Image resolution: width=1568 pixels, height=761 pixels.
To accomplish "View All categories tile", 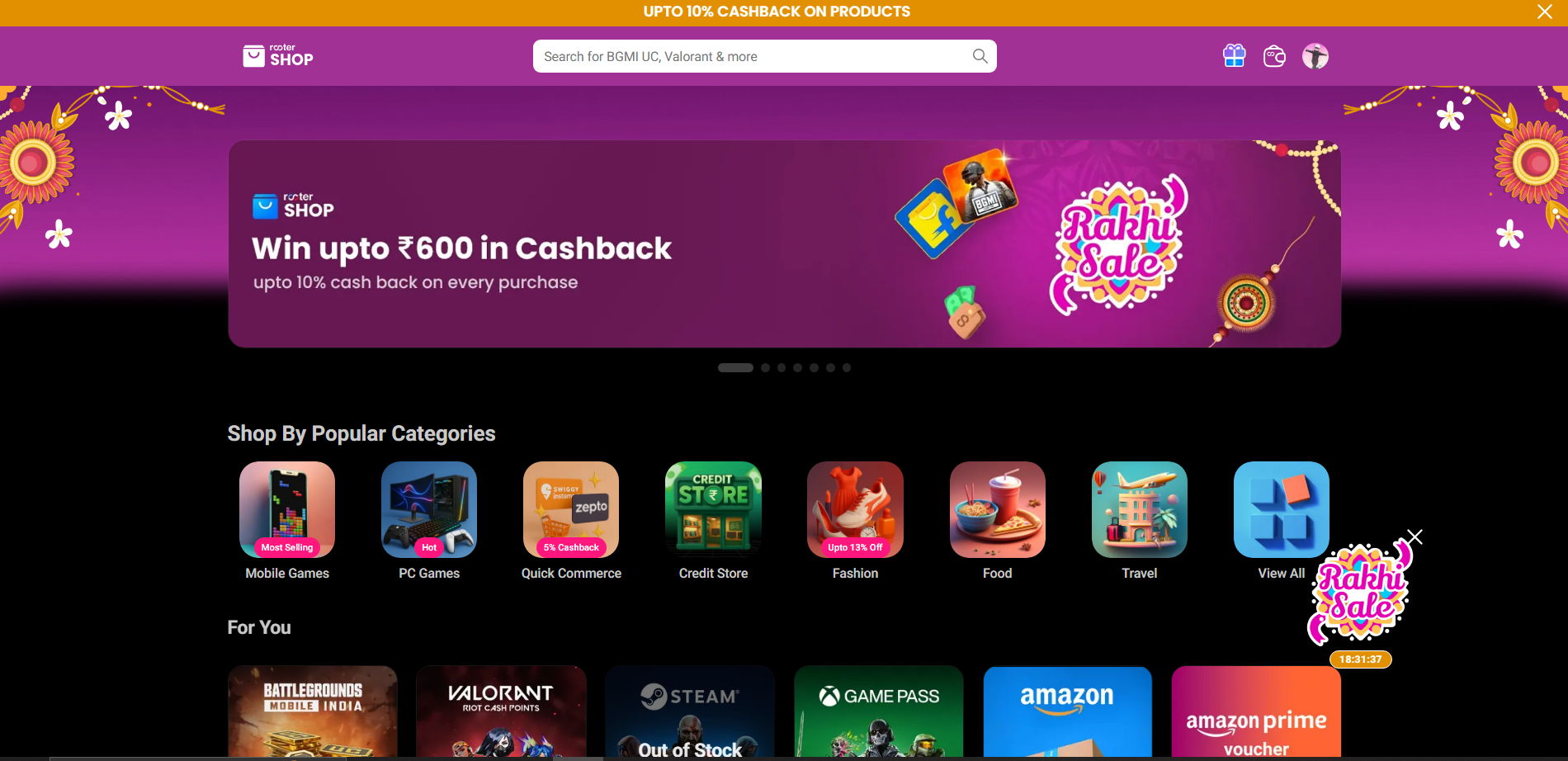I will [1281, 521].
